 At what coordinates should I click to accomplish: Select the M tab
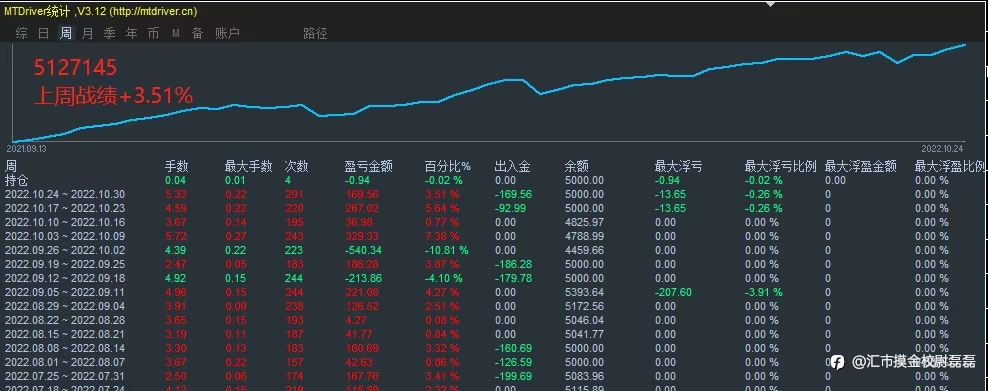(x=176, y=33)
